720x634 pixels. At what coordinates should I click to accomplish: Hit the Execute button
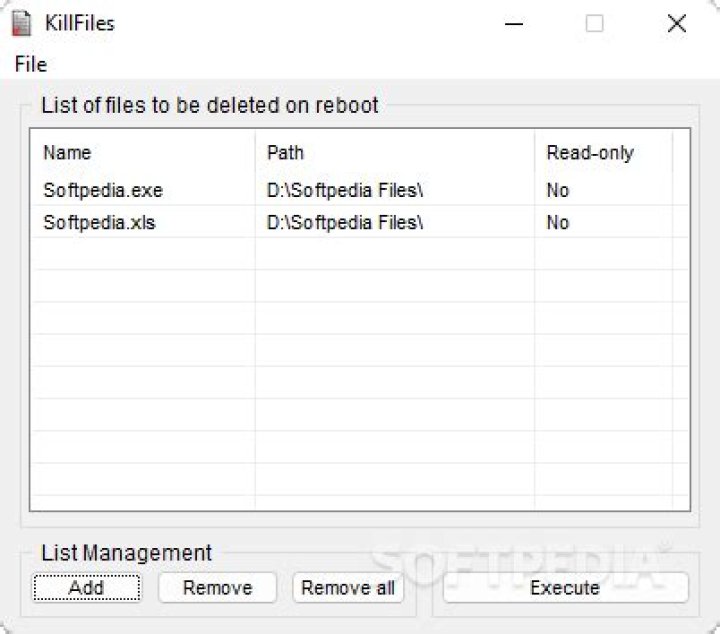click(x=565, y=588)
